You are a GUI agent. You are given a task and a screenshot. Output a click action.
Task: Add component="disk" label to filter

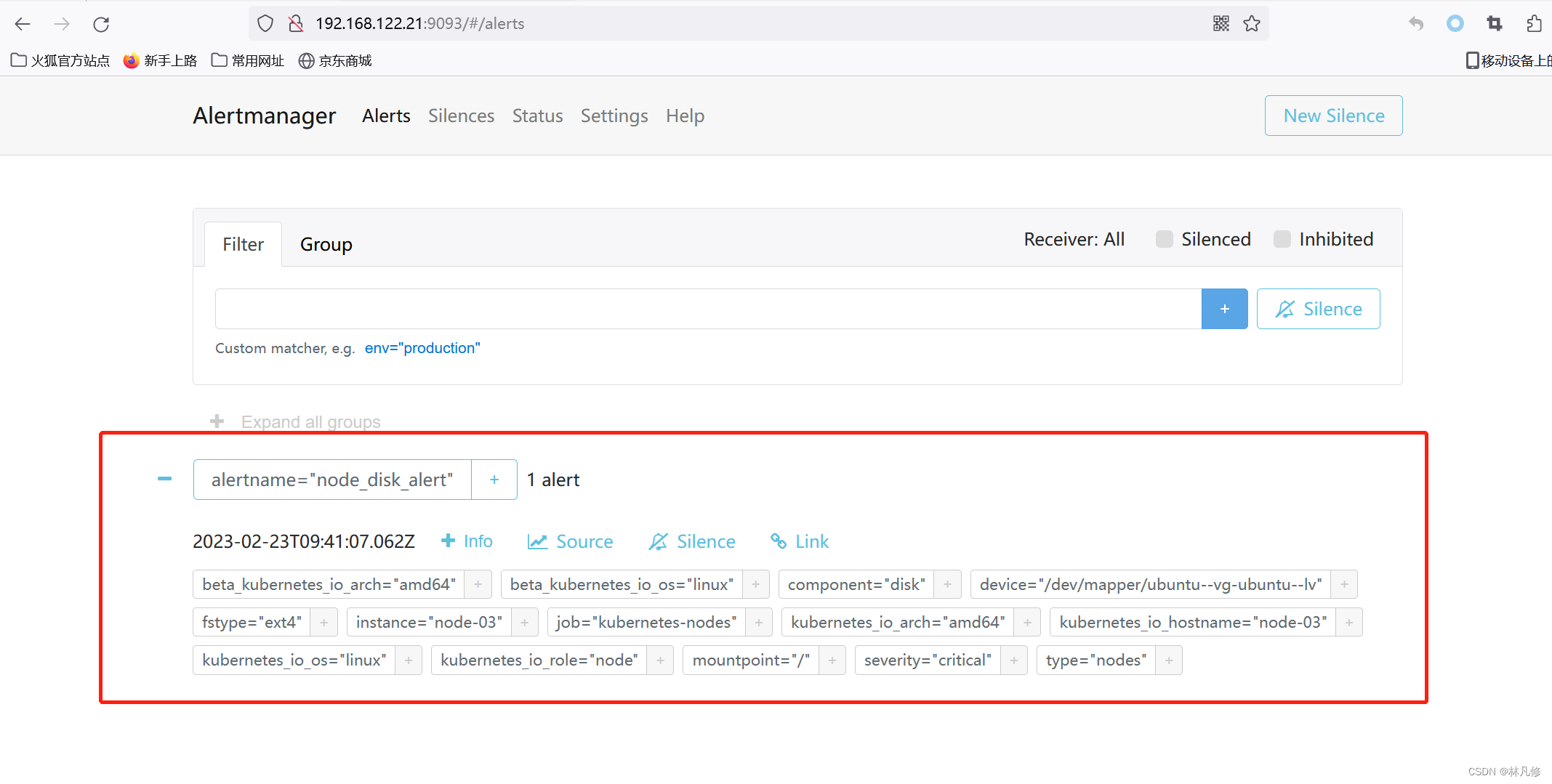tap(948, 584)
